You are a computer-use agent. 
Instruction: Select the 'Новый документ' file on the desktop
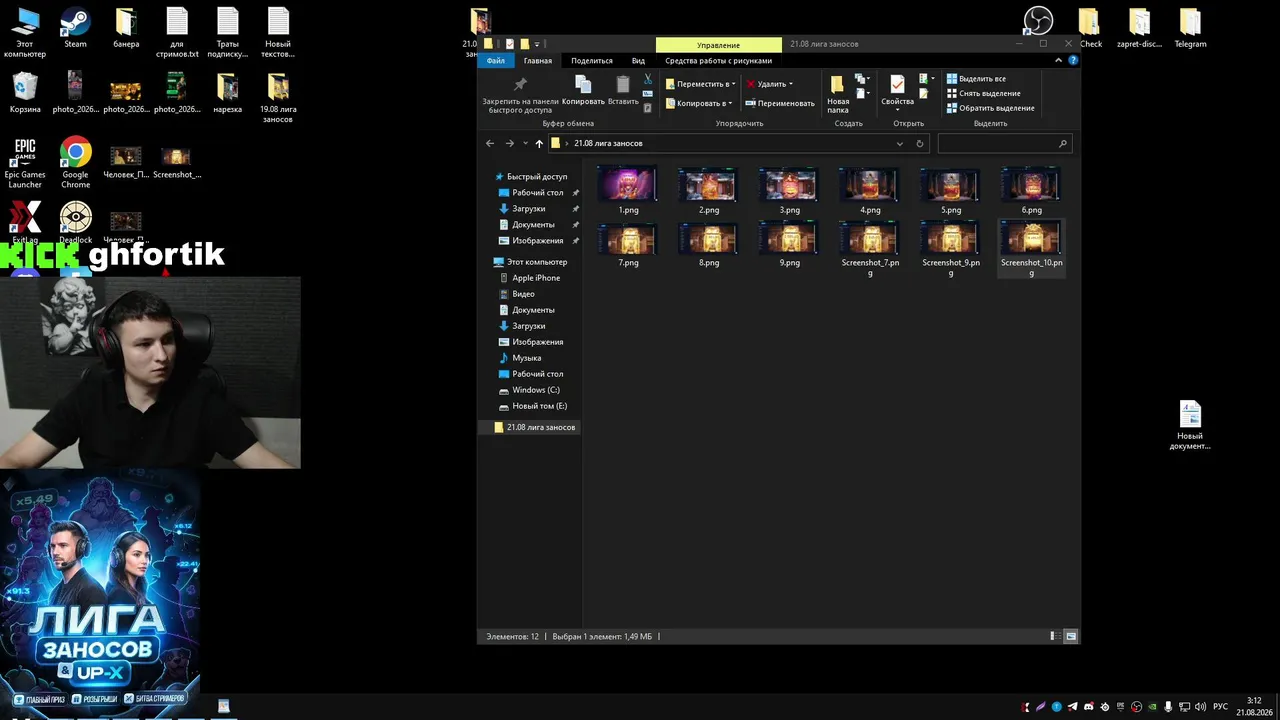1190,425
